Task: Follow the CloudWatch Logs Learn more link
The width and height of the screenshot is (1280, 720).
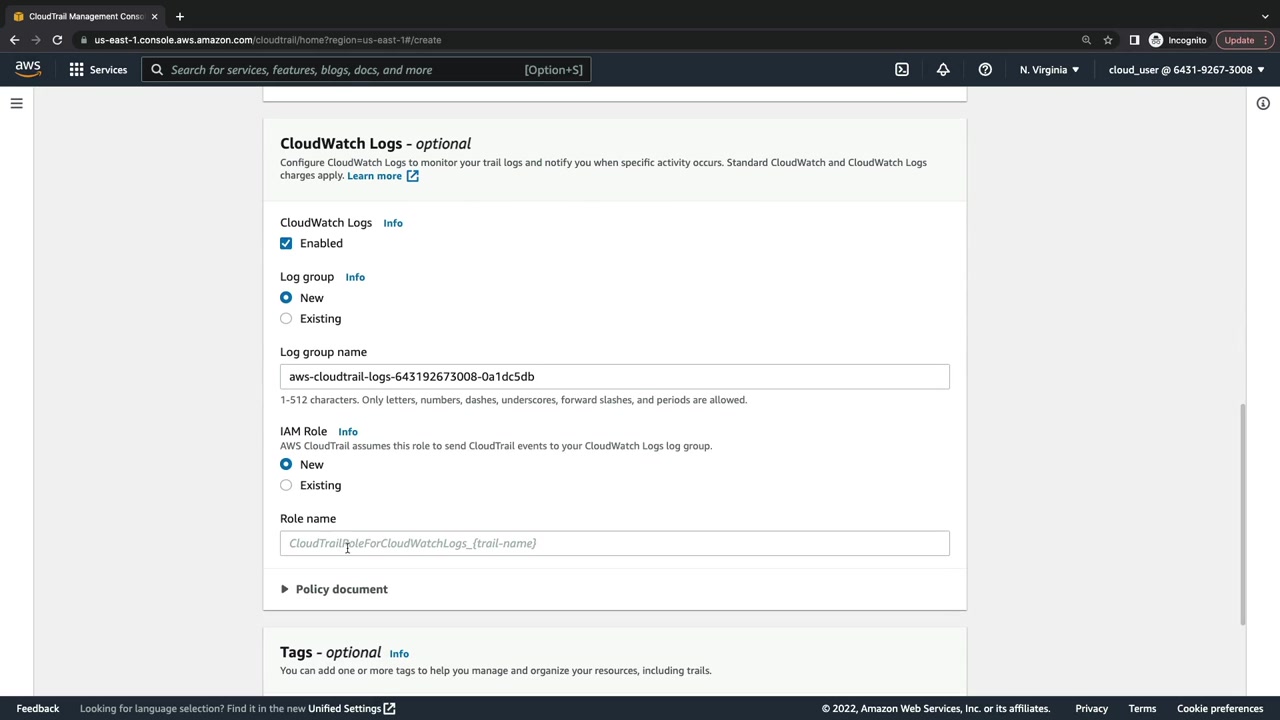Action: pyautogui.click(x=375, y=176)
